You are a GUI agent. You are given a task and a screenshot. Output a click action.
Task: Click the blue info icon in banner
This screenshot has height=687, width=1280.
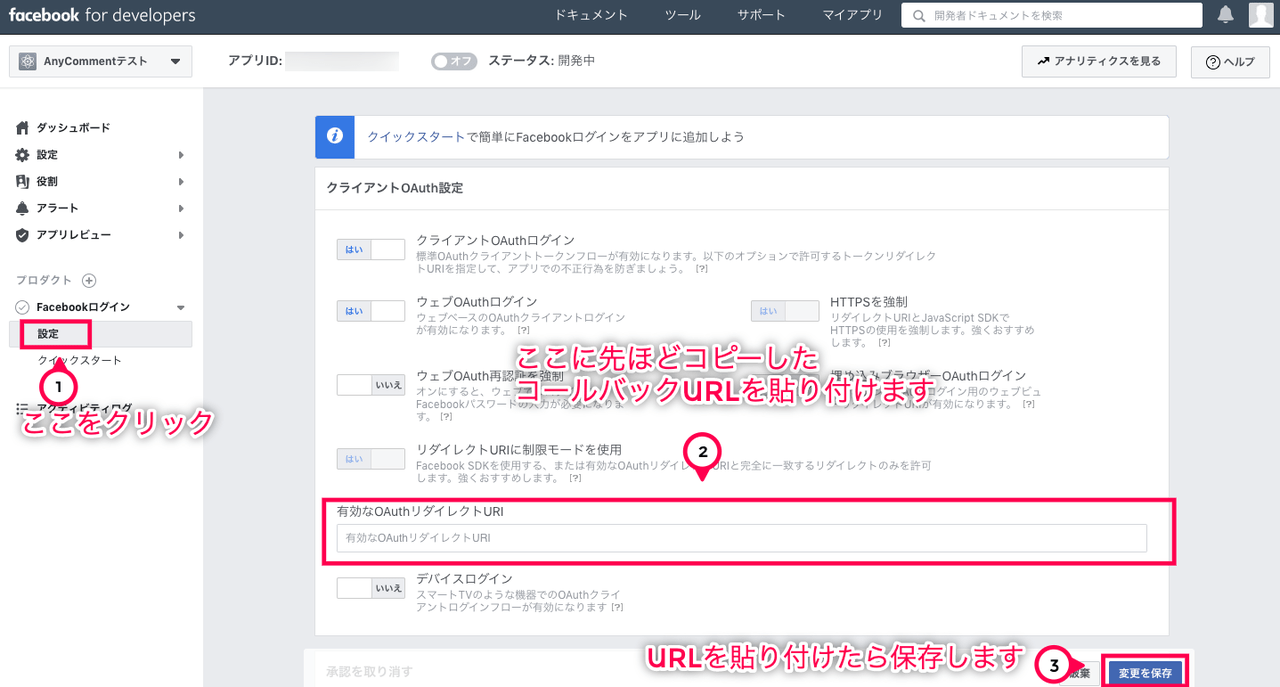click(x=335, y=137)
